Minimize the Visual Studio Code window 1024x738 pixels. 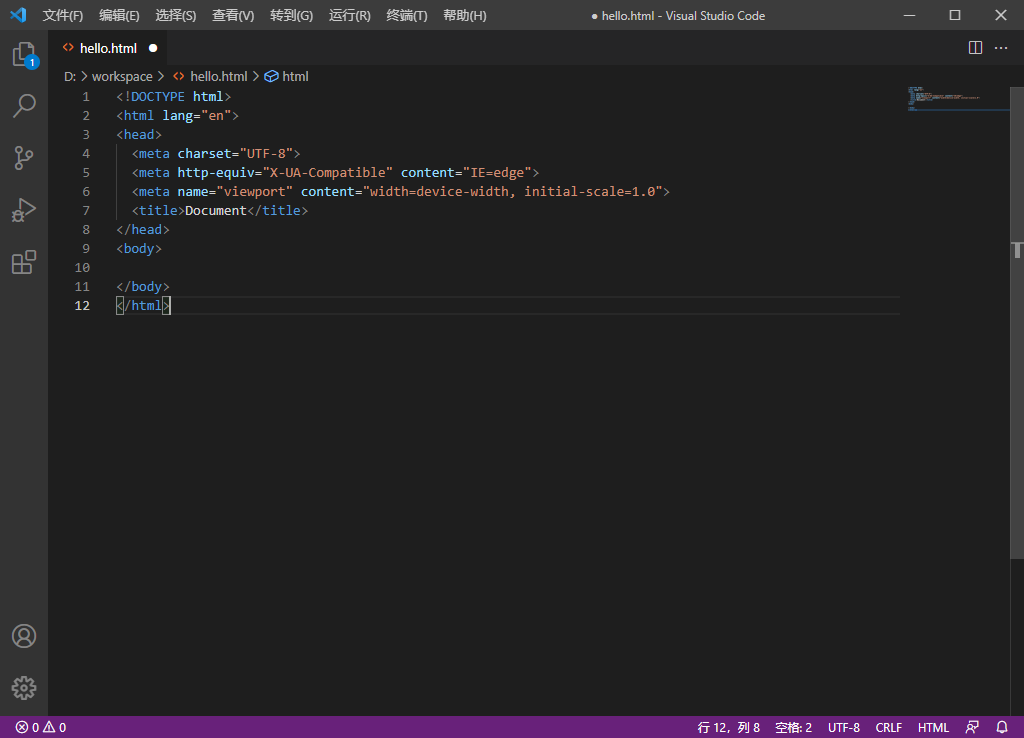pos(909,15)
